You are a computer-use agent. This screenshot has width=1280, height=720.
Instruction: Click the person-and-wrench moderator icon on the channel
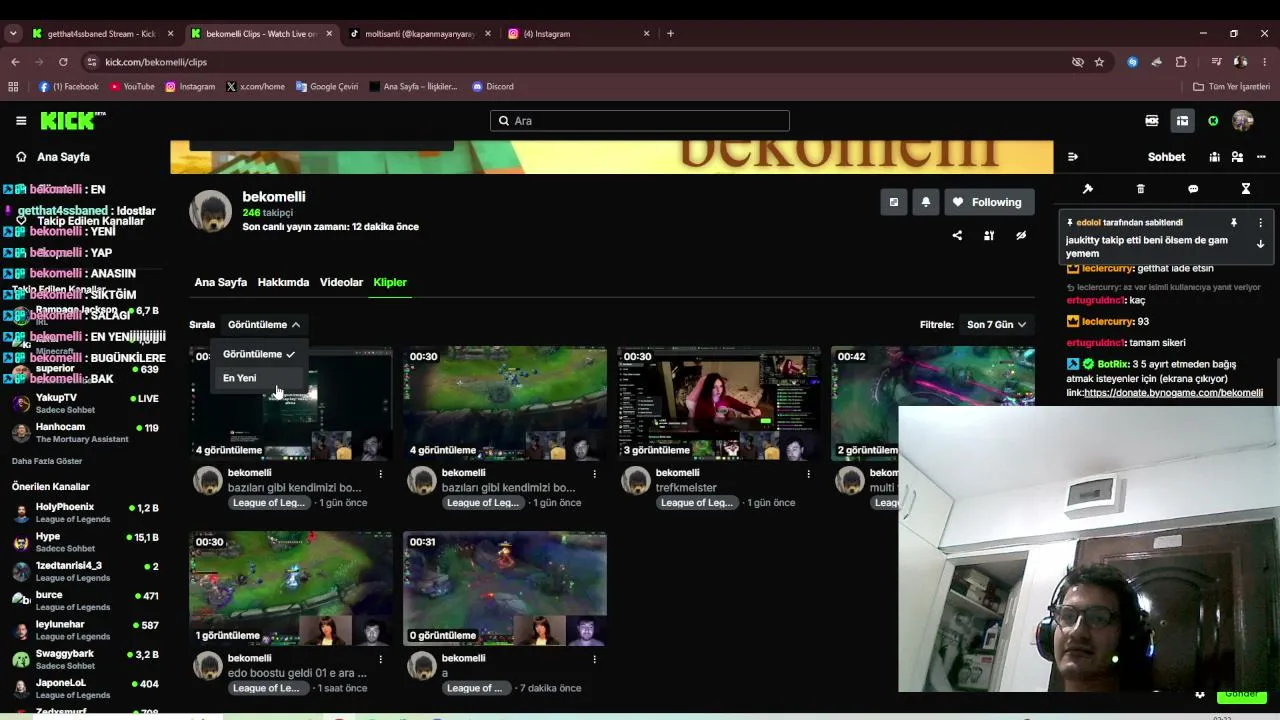point(989,236)
